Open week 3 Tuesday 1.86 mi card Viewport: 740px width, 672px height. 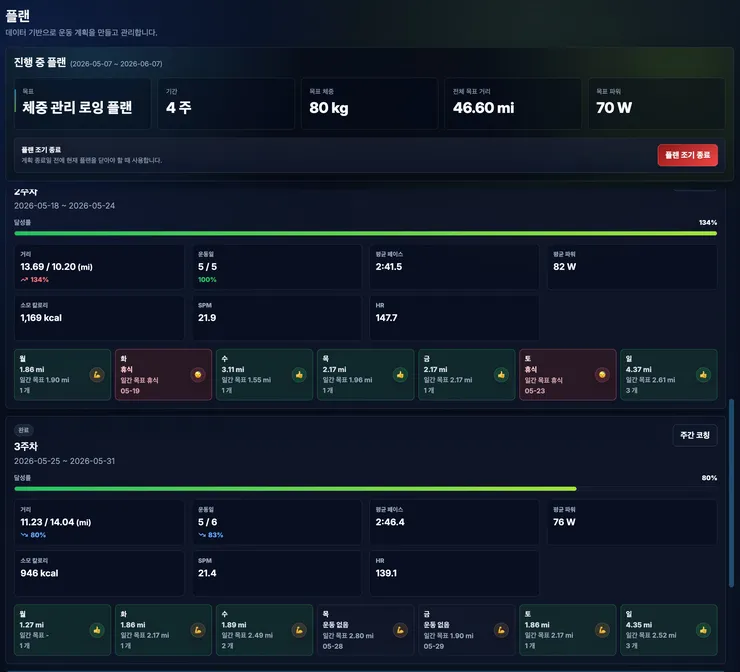click(x=163, y=630)
